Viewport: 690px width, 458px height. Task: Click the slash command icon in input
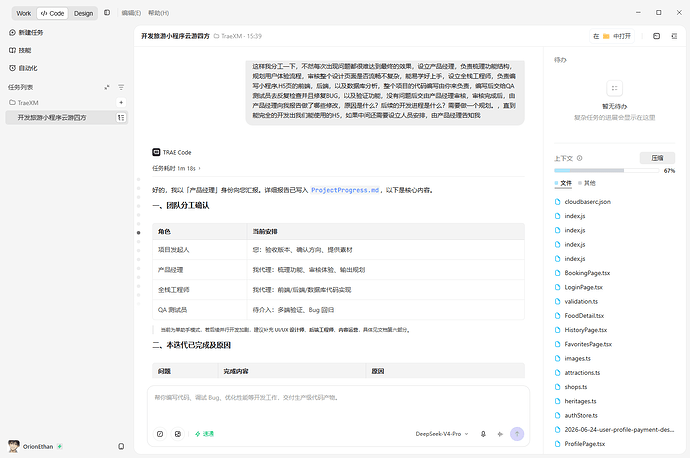click(x=160, y=434)
